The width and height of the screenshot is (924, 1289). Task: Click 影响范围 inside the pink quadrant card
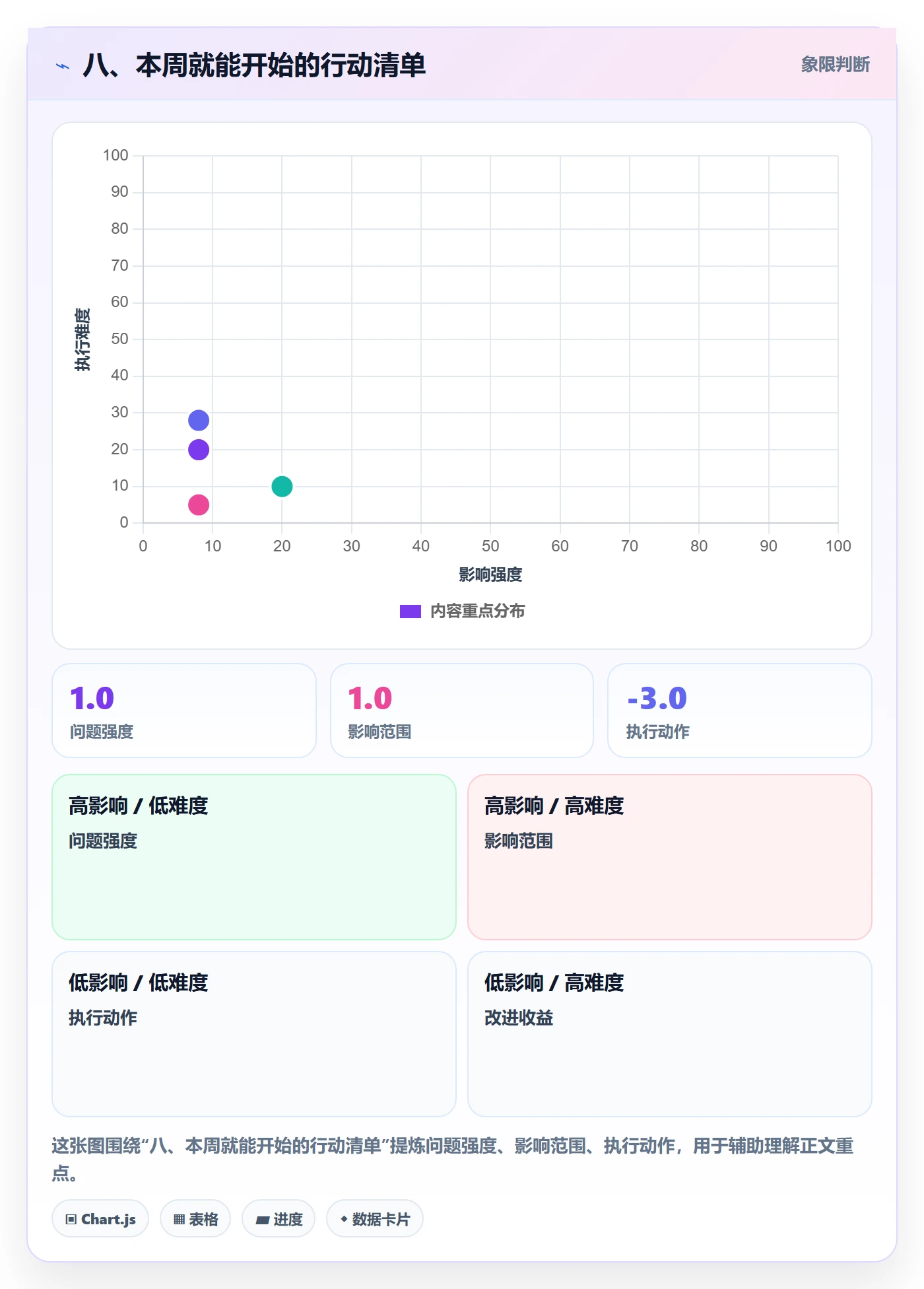[x=519, y=841]
